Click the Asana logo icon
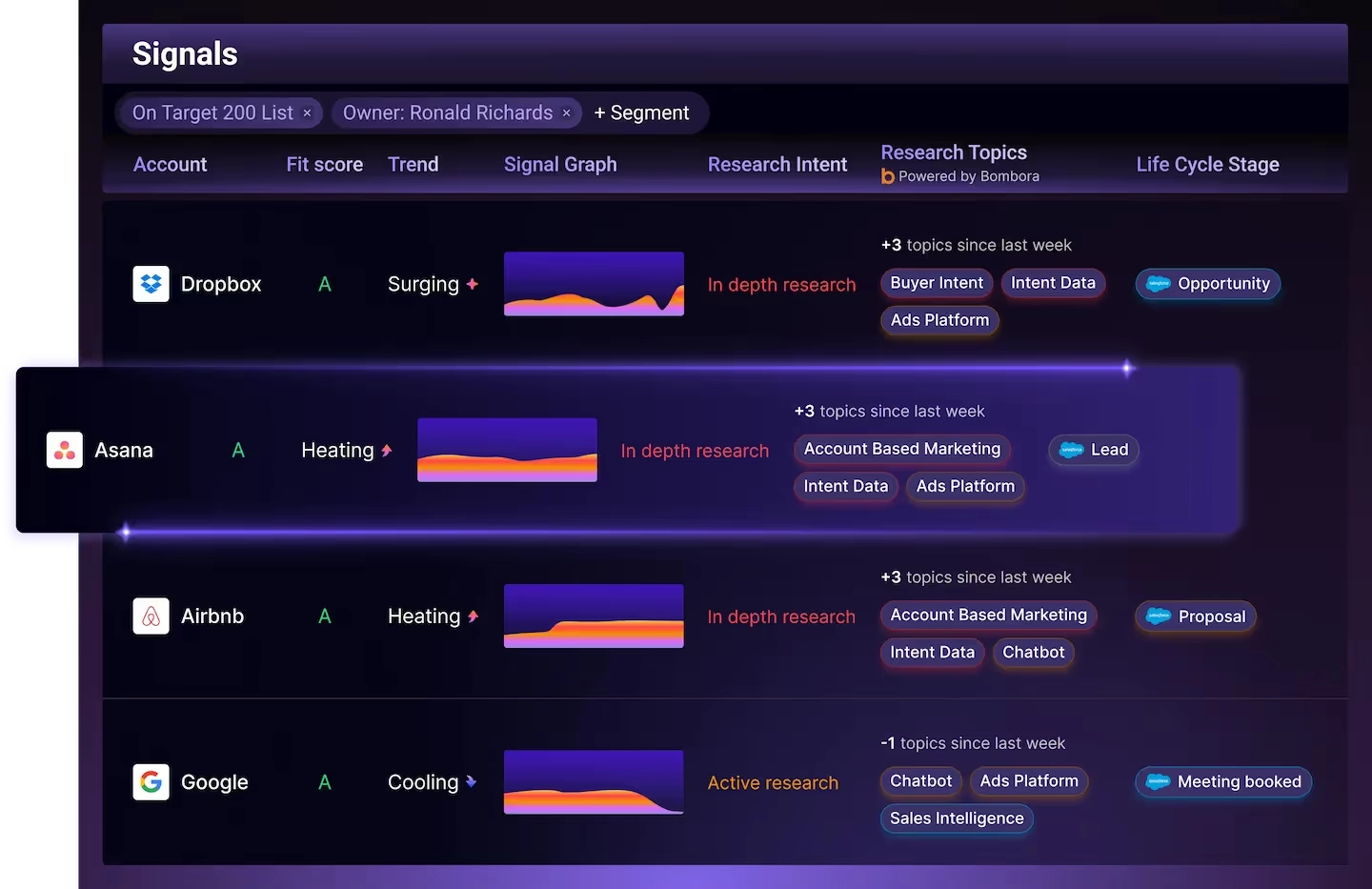 coord(65,450)
